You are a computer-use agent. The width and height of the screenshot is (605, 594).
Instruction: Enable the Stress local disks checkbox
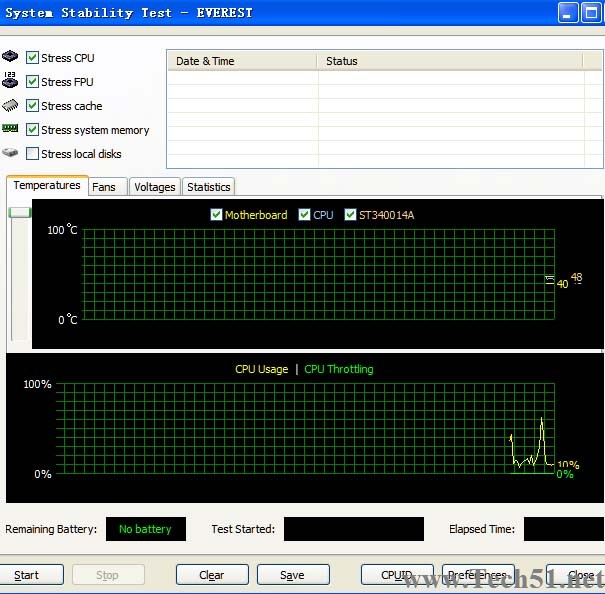pyautogui.click(x=33, y=154)
